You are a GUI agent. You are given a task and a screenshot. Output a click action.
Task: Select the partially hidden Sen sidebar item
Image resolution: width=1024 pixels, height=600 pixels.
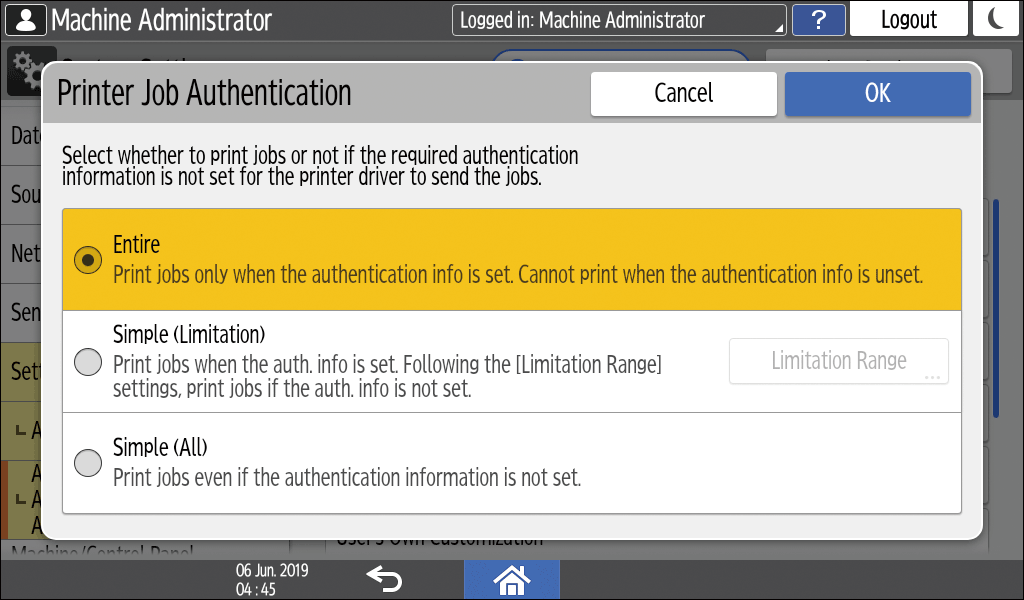click(x=24, y=312)
